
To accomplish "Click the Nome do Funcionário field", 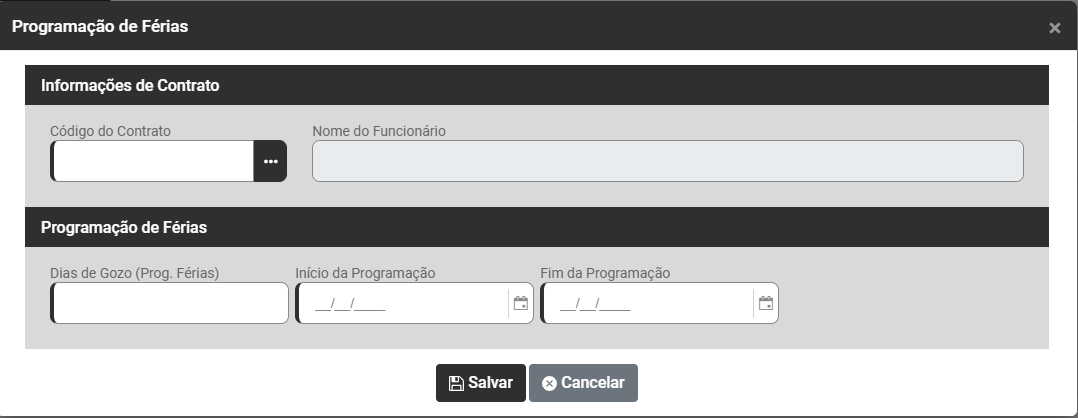I will point(667,161).
